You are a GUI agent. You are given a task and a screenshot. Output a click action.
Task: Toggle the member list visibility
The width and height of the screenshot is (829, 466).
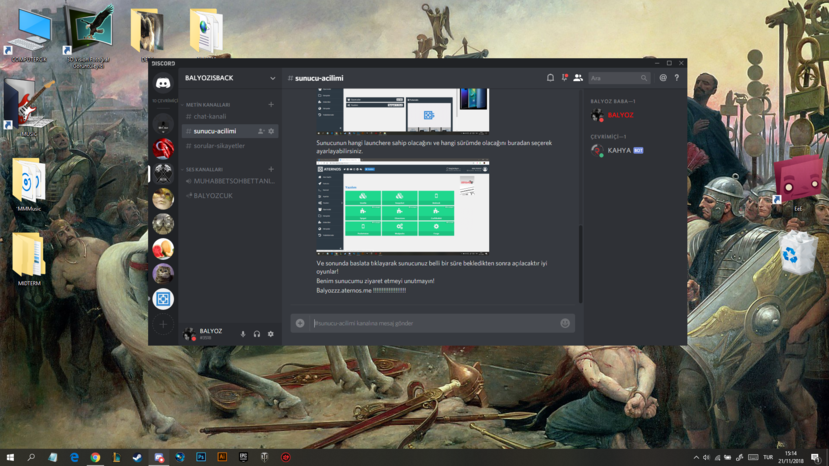[x=578, y=78]
